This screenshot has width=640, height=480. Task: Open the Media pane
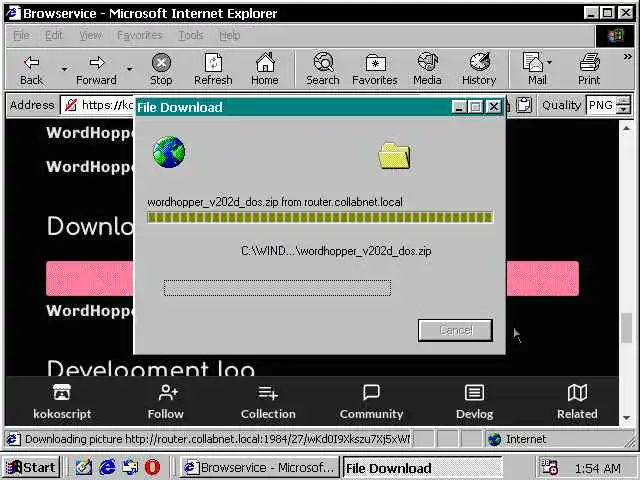click(427, 69)
